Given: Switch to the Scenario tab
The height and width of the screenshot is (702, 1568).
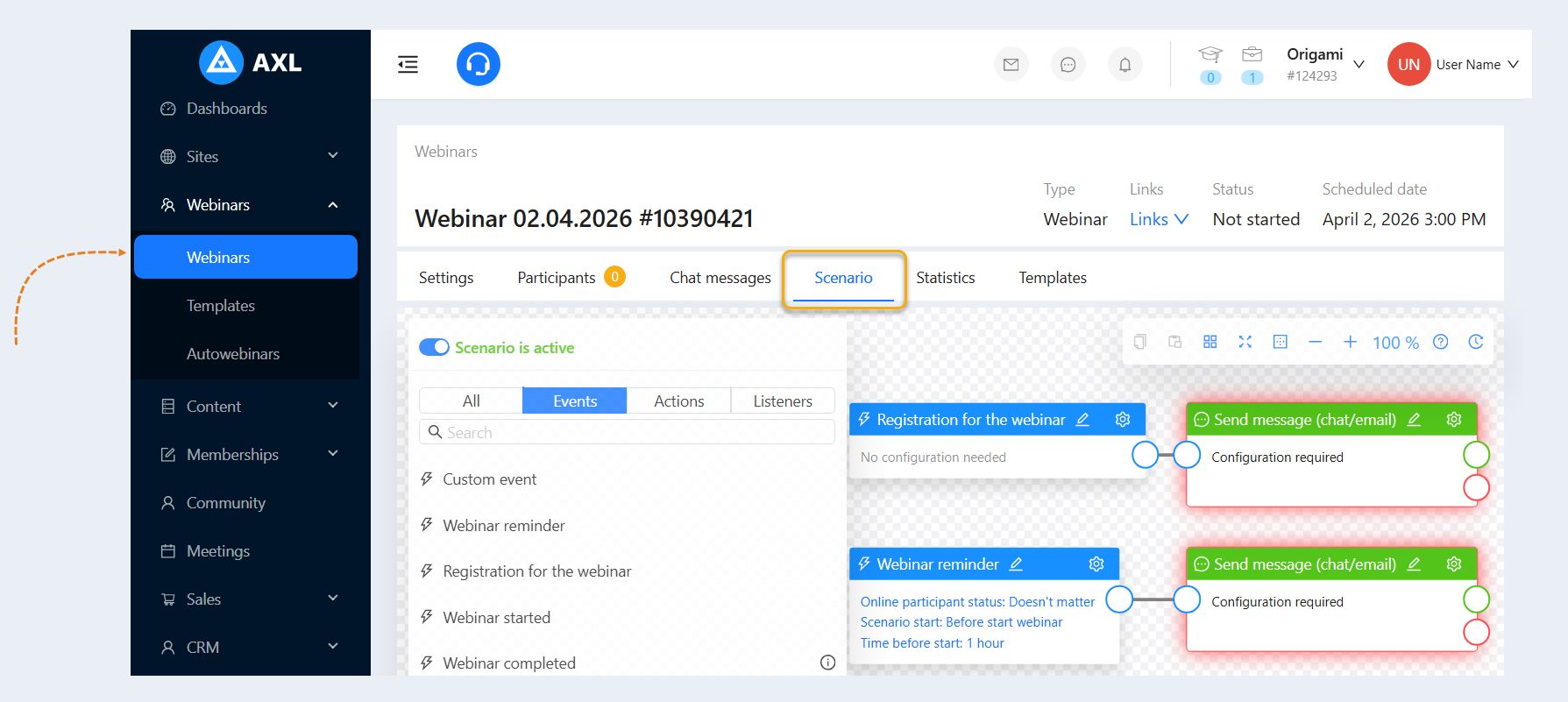Looking at the screenshot, I should 843,278.
